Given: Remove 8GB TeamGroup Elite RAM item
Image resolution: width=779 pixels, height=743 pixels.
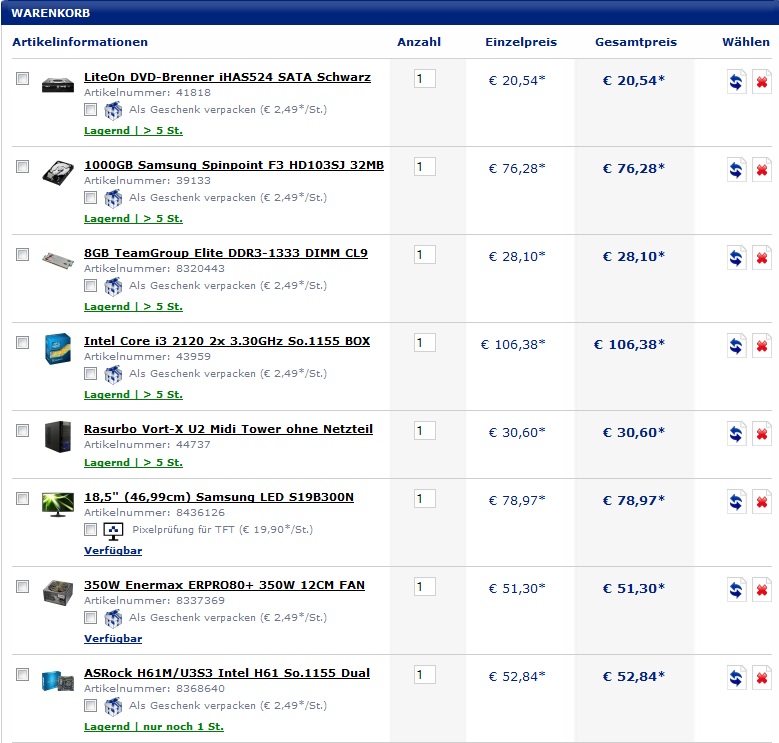Looking at the screenshot, I should click(762, 258).
